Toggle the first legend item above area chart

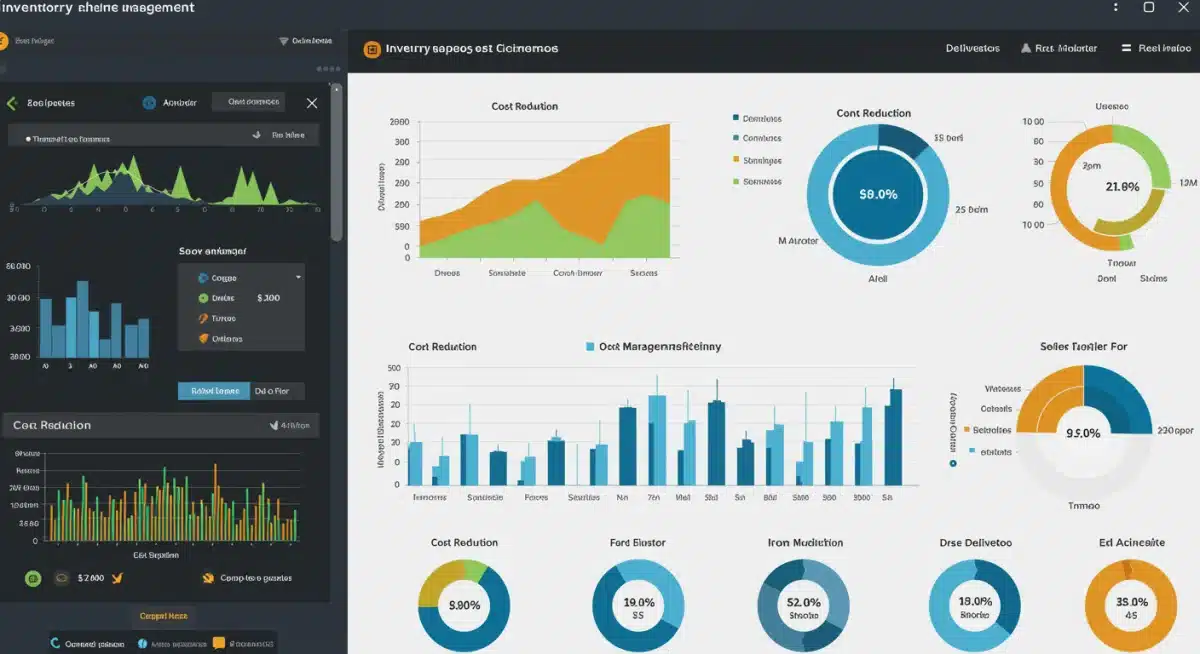point(735,117)
